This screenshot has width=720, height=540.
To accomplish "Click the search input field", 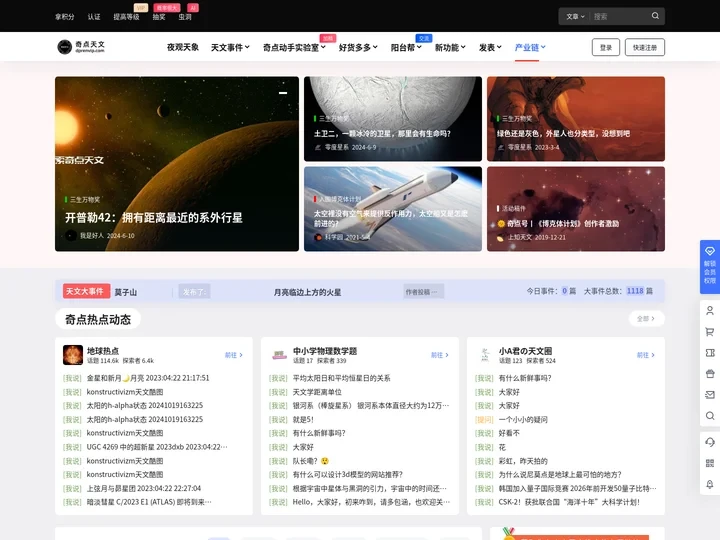I will point(619,17).
